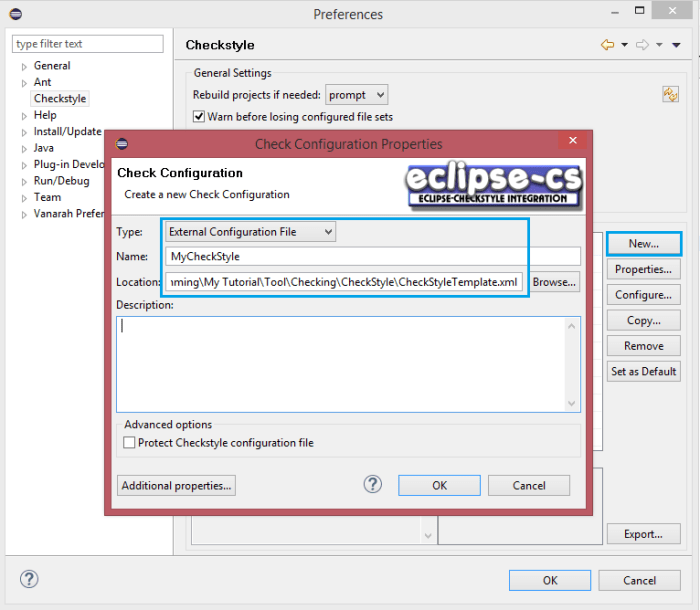Click the Eclipse icon in Preferences title bar
700x610 pixels.
click(16, 14)
